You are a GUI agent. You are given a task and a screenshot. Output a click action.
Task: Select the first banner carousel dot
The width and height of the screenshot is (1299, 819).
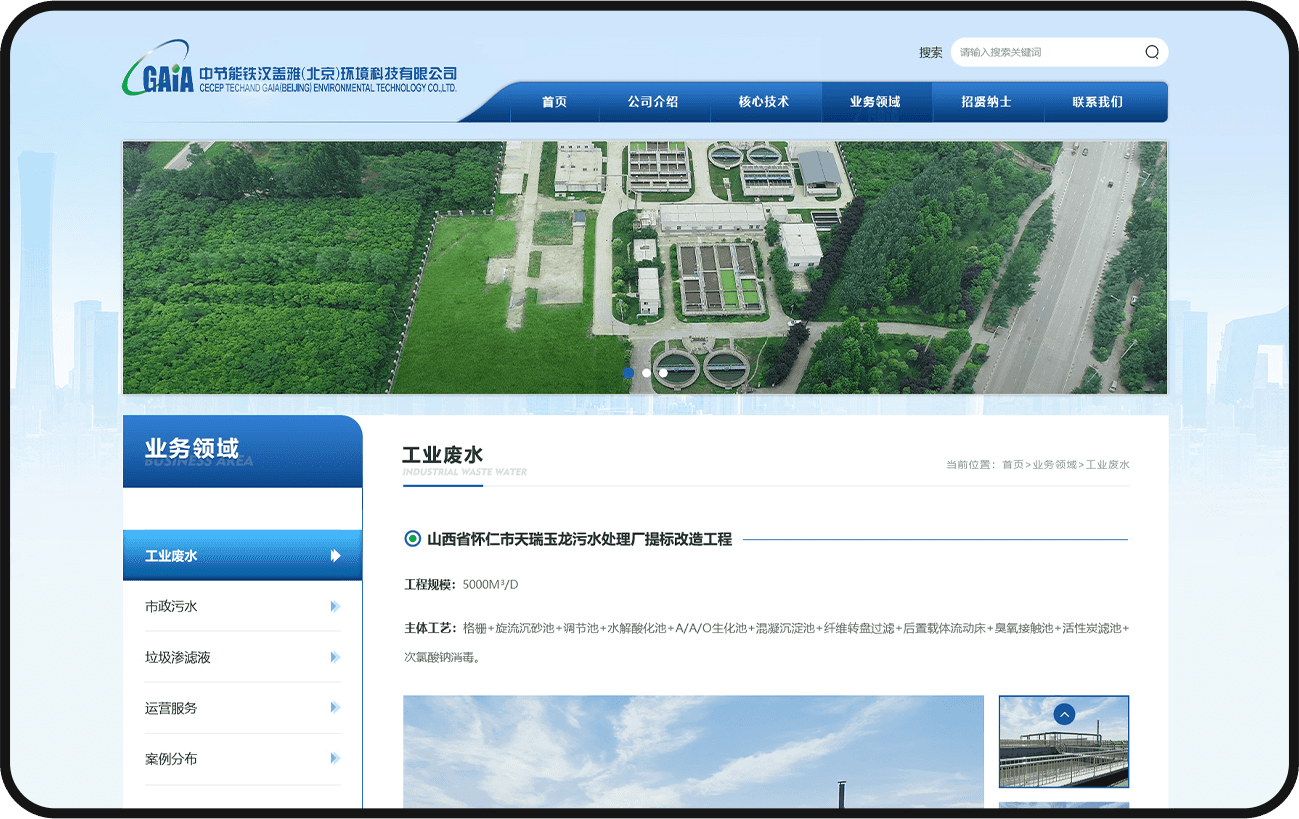click(x=629, y=373)
